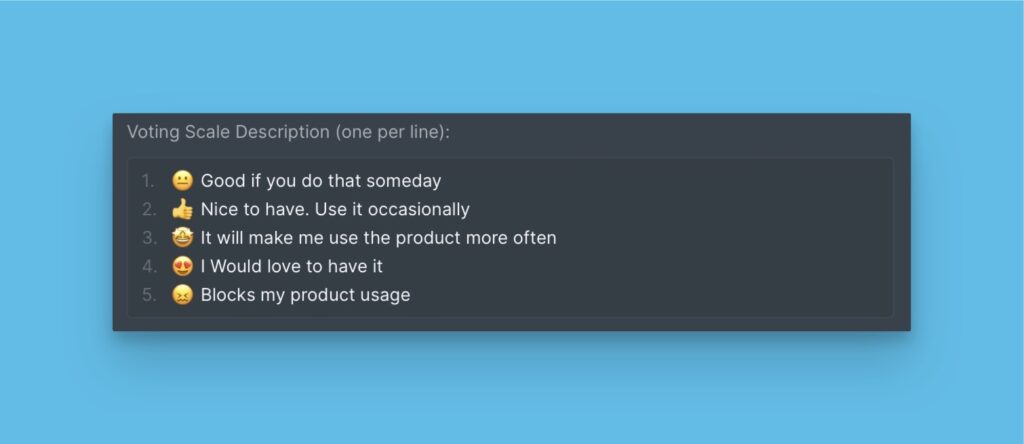Click line number 2 in the list
1024x444 pixels.
(x=149, y=210)
